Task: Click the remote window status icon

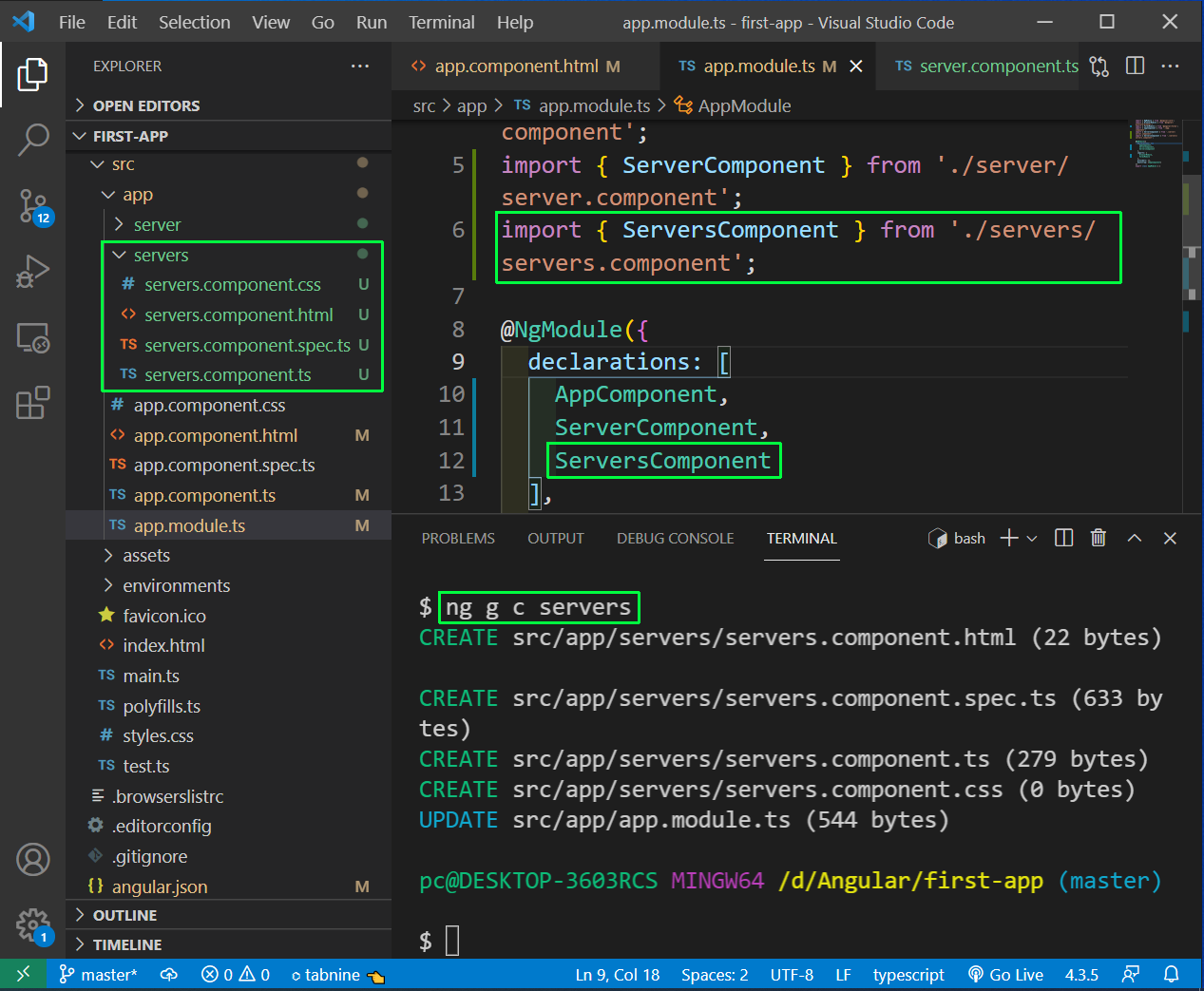Action: coord(23,974)
